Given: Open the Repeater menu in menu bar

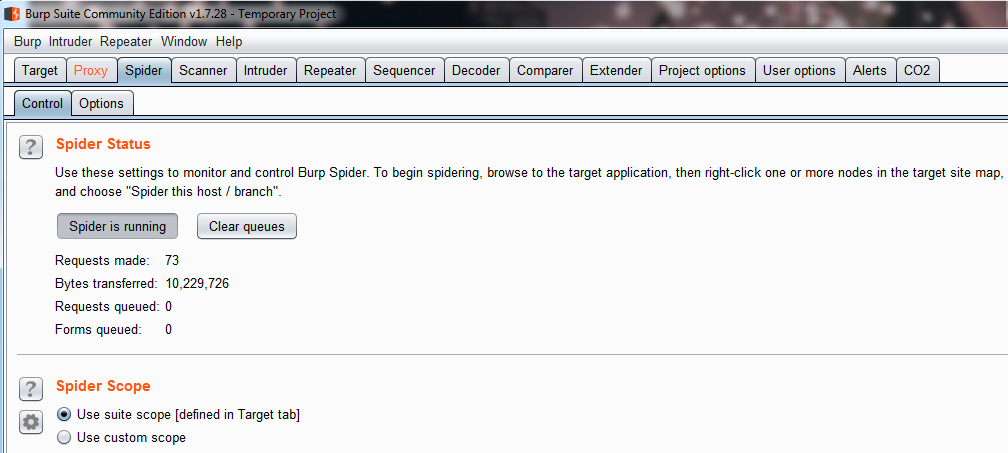Looking at the screenshot, I should pos(126,42).
